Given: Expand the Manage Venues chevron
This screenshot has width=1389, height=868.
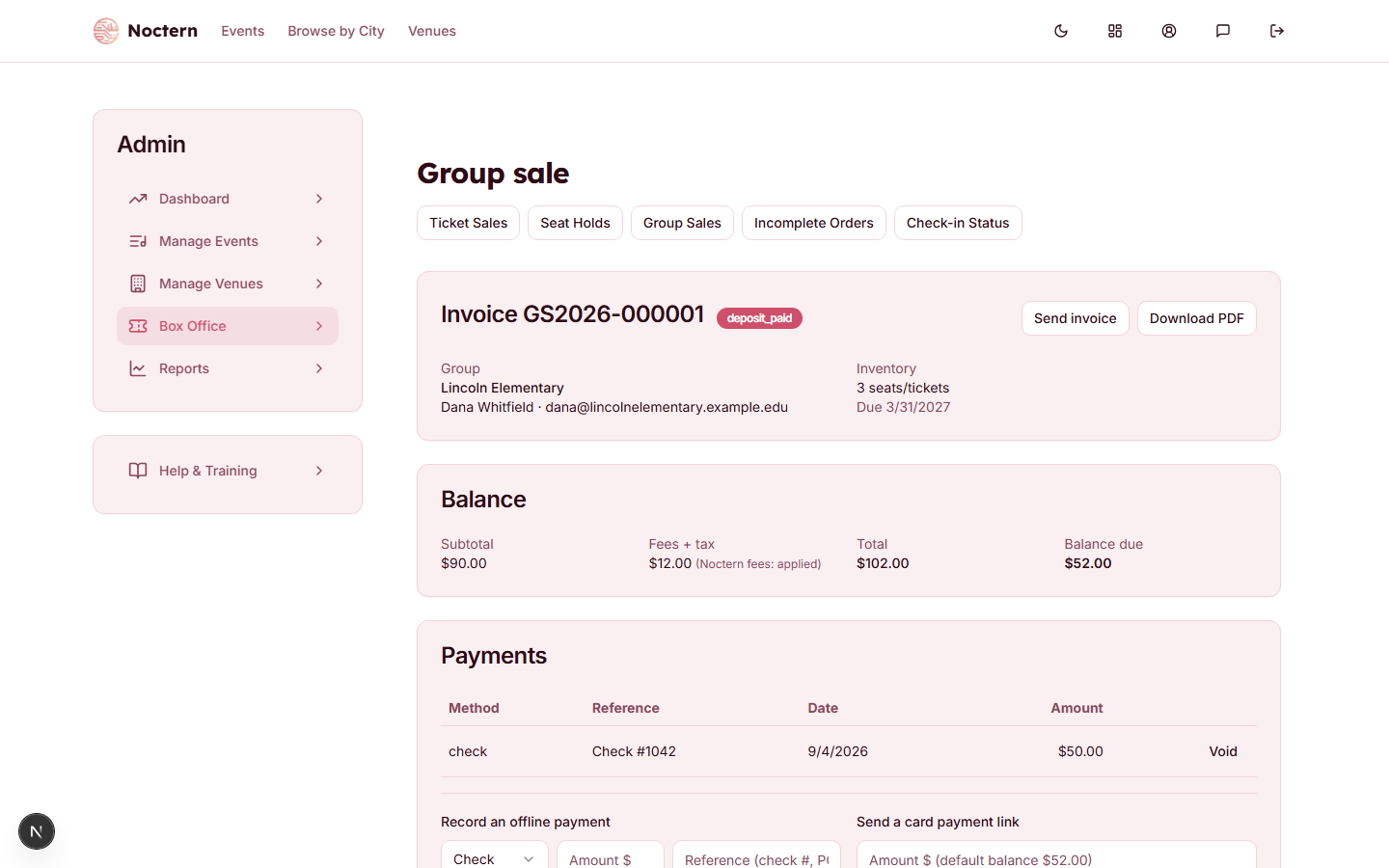Looking at the screenshot, I should 319,284.
